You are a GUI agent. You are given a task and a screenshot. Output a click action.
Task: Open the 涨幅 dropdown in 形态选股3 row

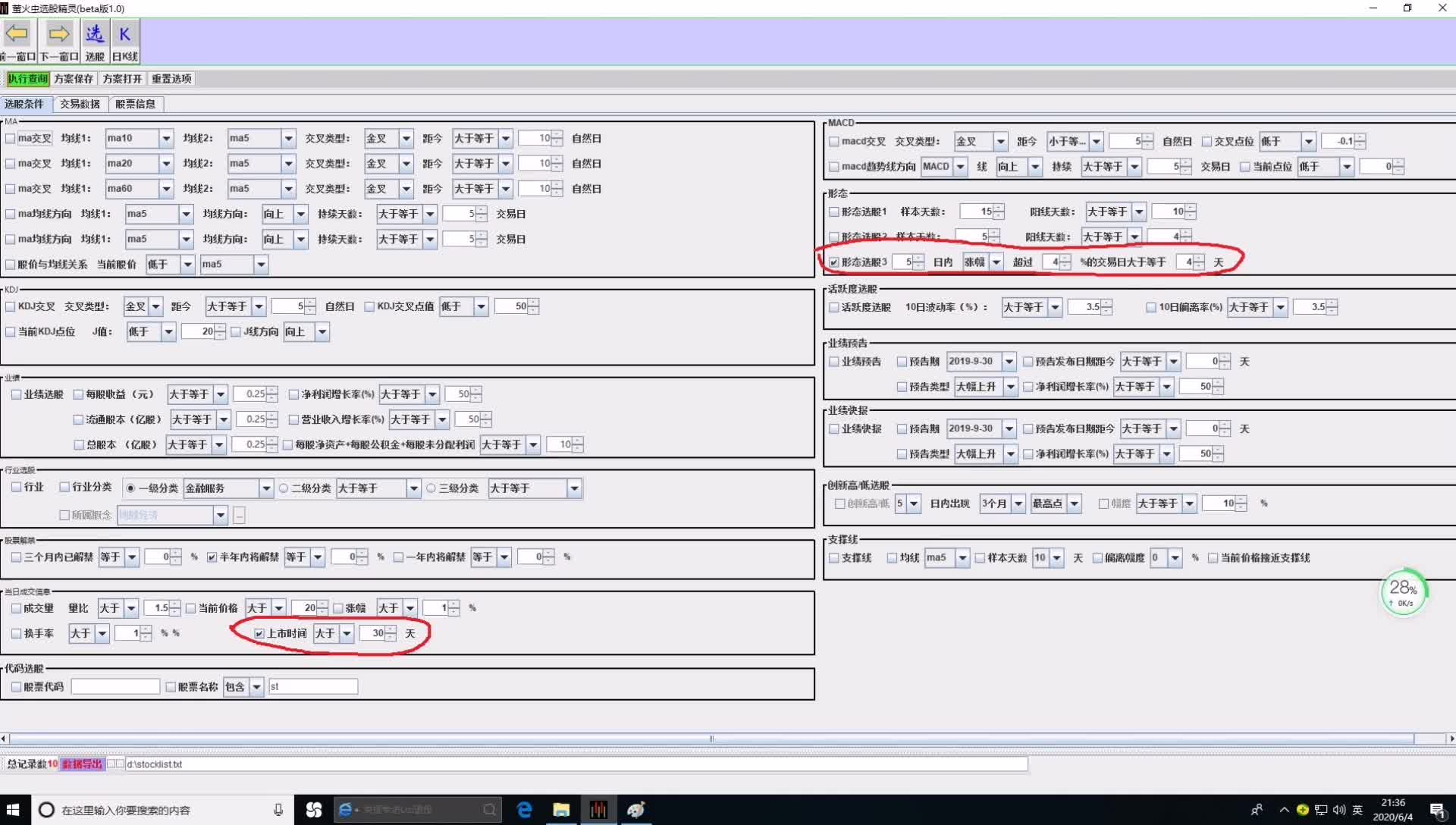coord(996,262)
